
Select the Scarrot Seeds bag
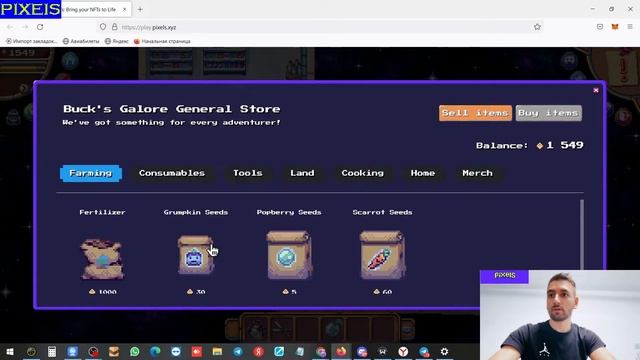point(382,255)
